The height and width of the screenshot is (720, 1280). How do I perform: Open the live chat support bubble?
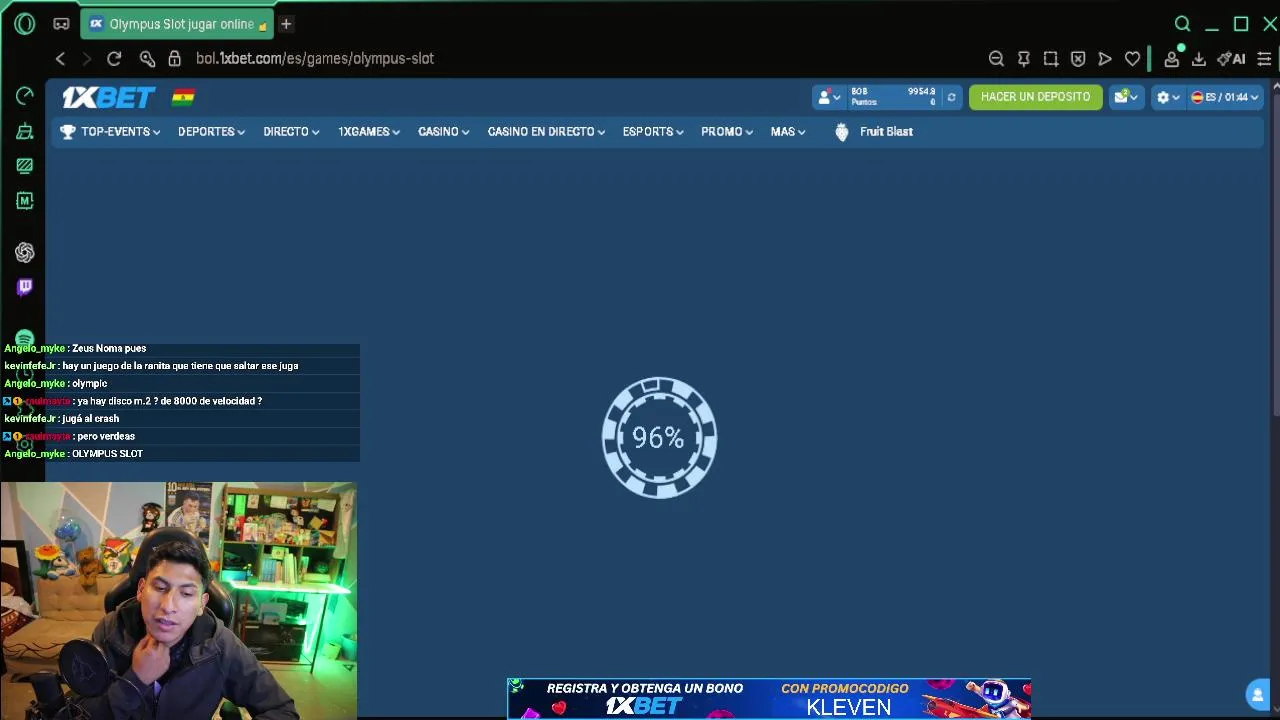[x=1257, y=694]
